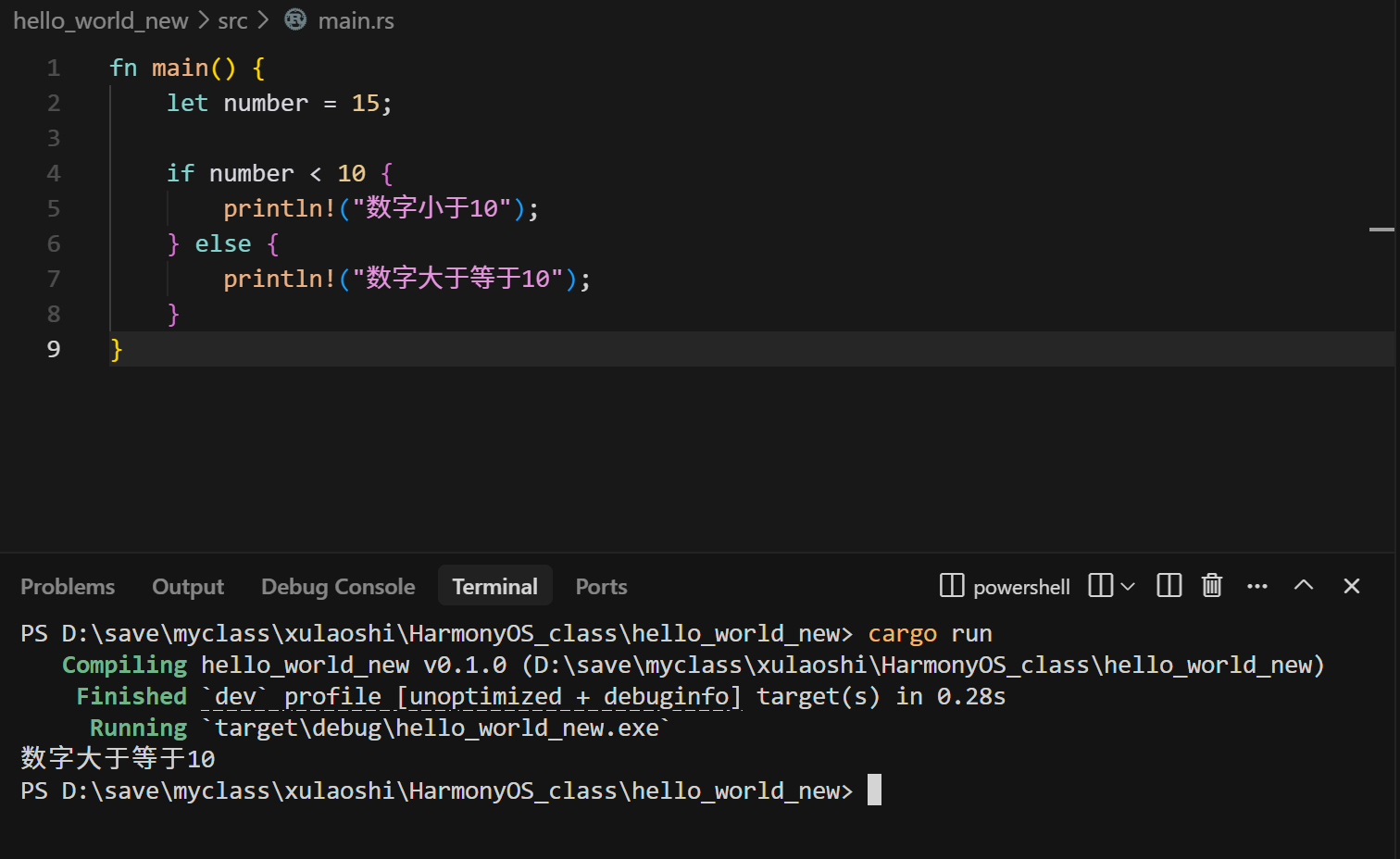Screen dimensions: 1400x859
Task: Click the terminal output '数字大于等于10'
Action: 118,759
